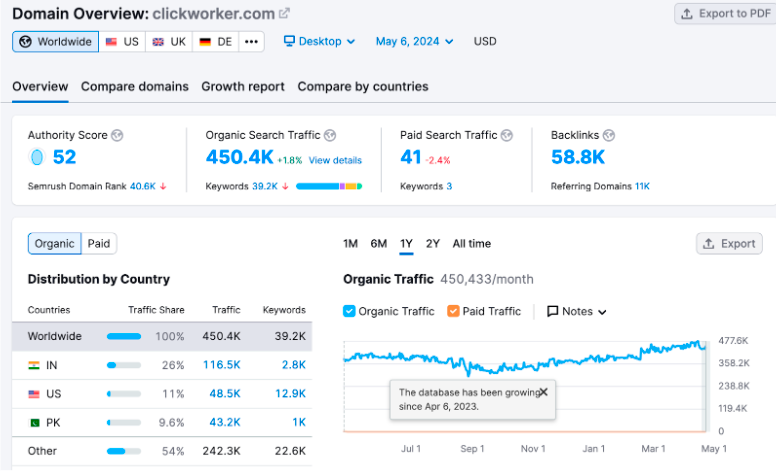776x471 pixels.
Task: Open the Overview tab
Action: (x=40, y=87)
